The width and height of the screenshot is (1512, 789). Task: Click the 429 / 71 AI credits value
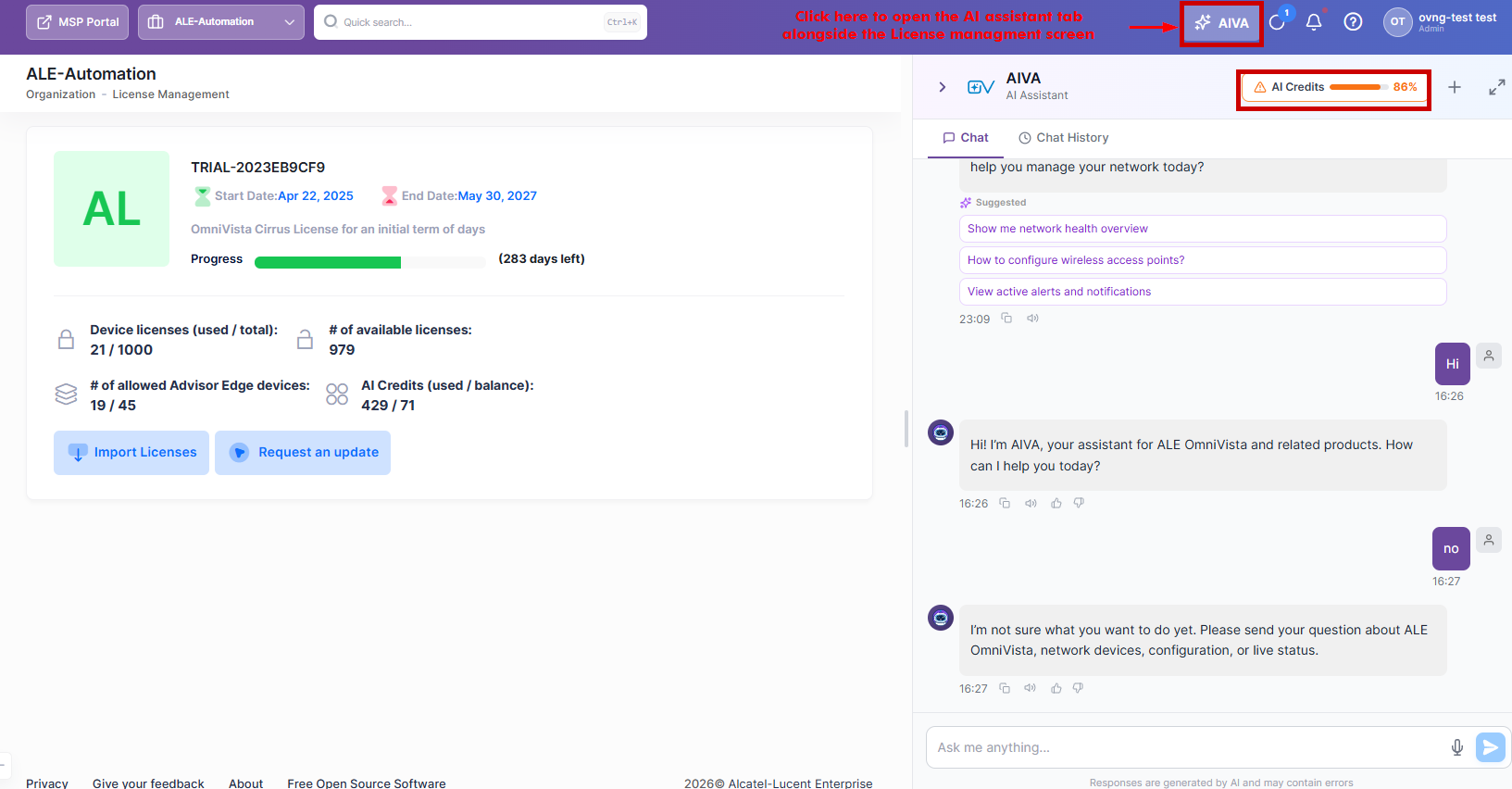point(388,406)
